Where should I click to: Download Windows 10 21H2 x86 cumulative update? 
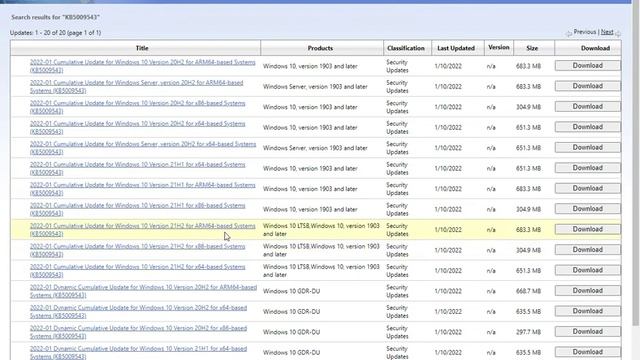point(587,249)
